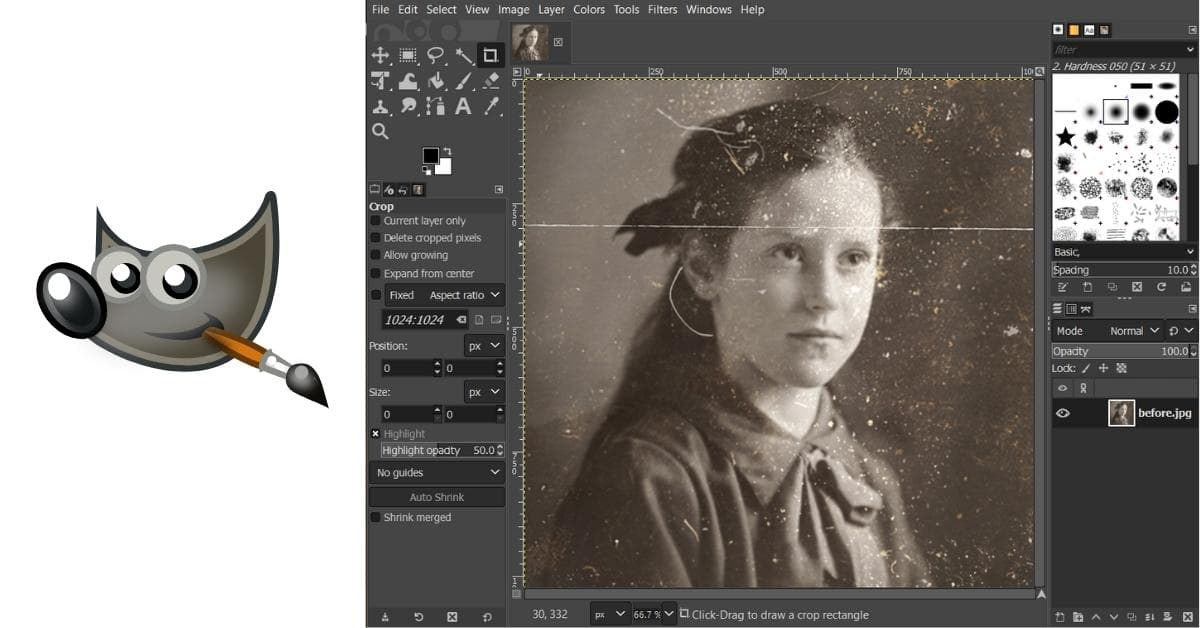The image size is (1200, 628).
Task: Select the Move tool in the toolbox
Action: click(380, 55)
